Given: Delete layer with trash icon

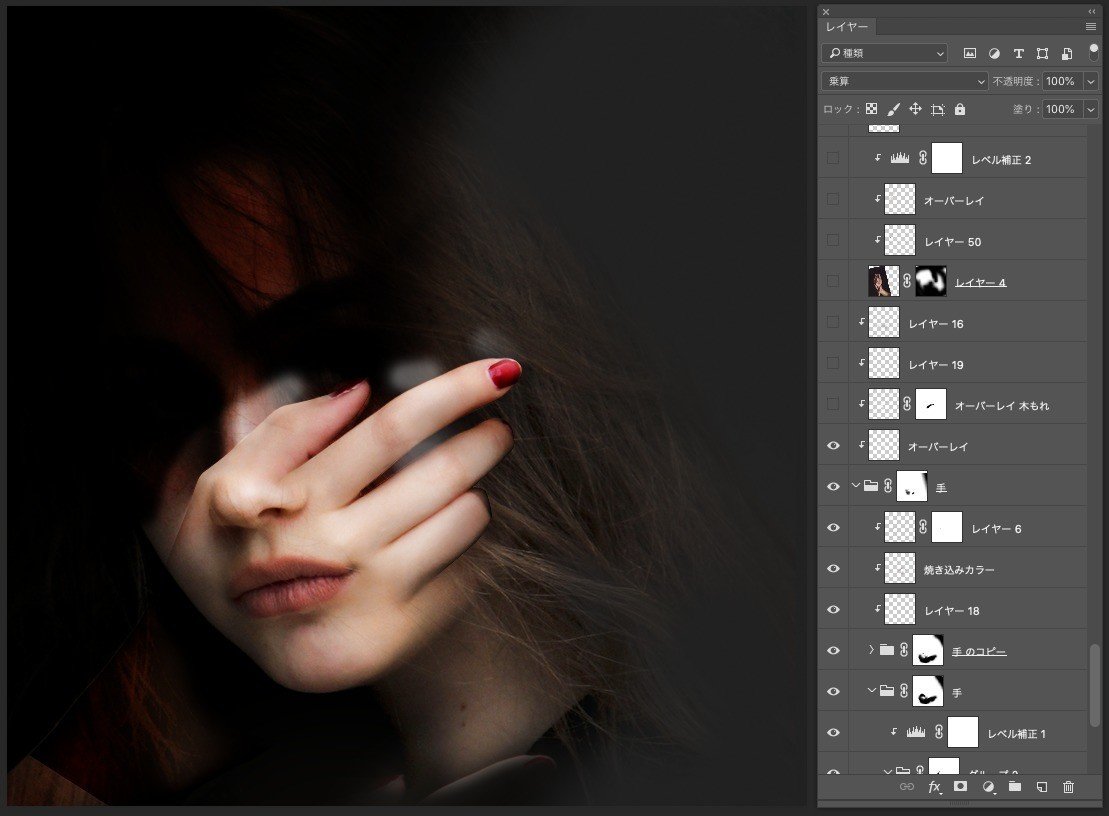Looking at the screenshot, I should pos(1069,786).
